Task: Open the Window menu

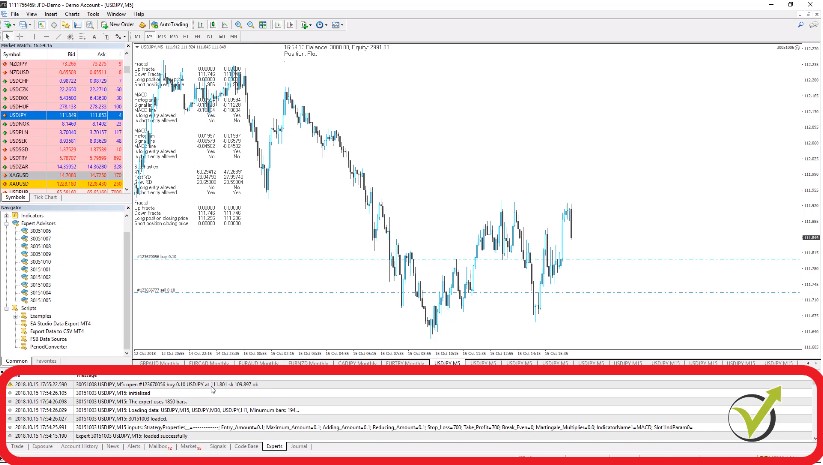Action: click(x=116, y=14)
